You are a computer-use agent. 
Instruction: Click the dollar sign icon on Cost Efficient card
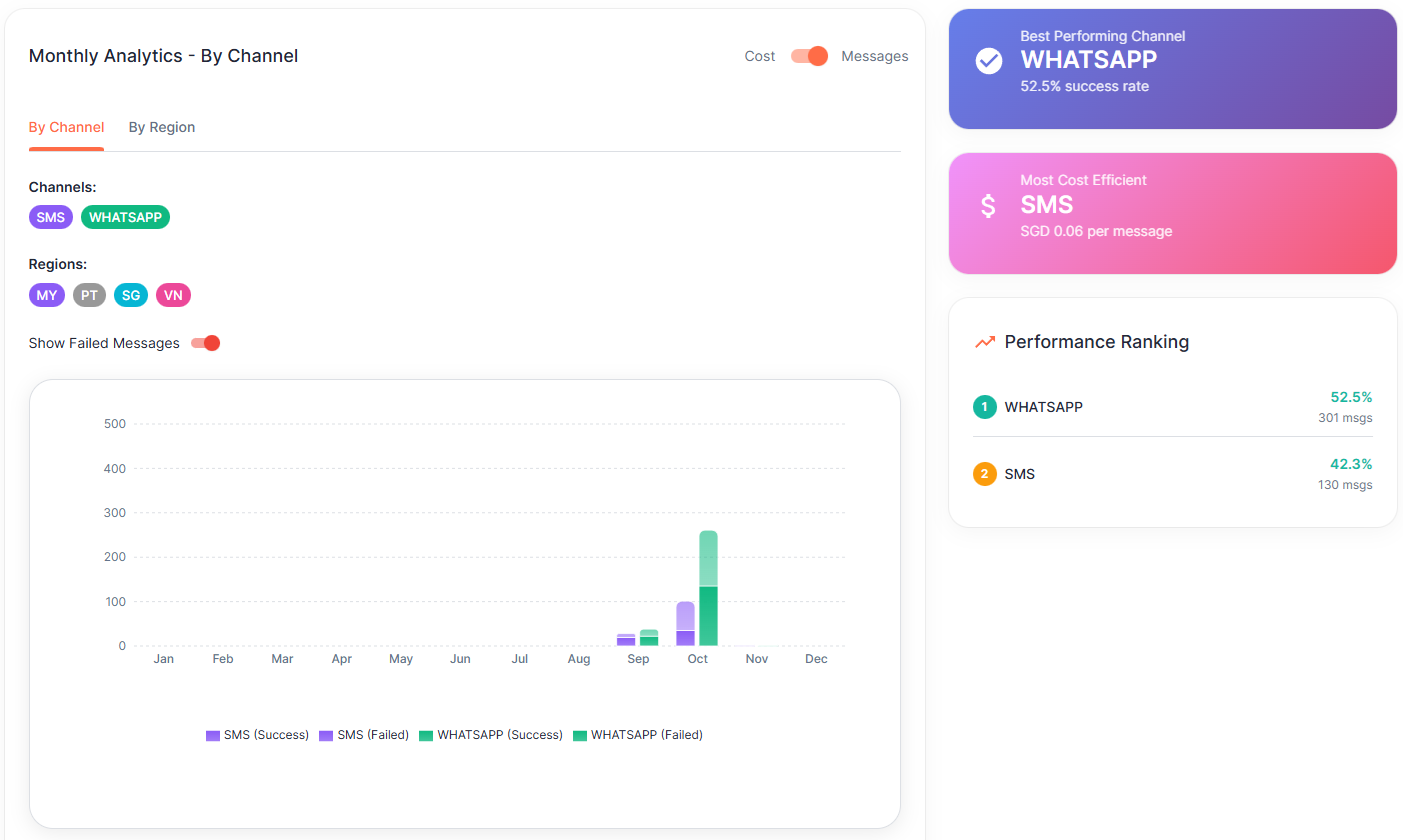coord(988,206)
